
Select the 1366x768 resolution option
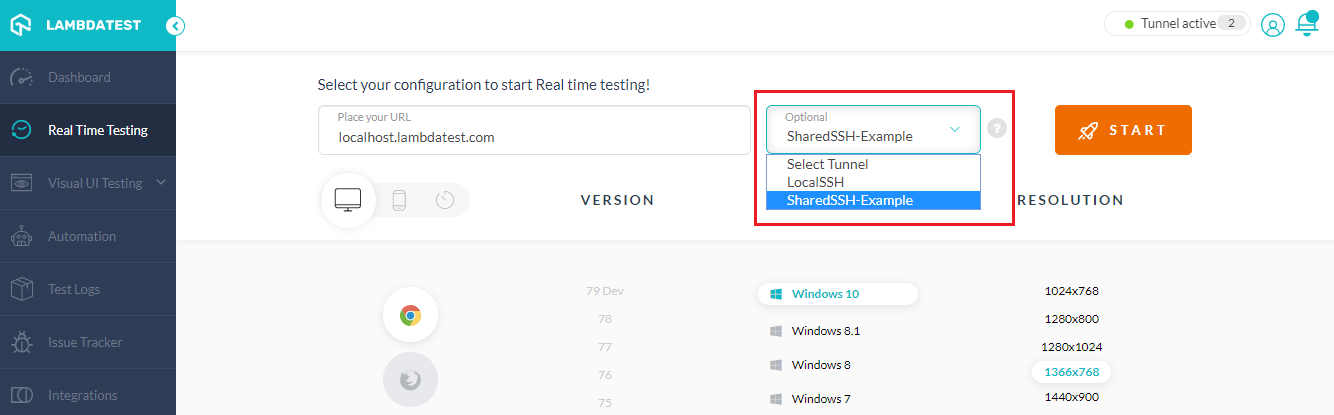pyautogui.click(x=1071, y=372)
